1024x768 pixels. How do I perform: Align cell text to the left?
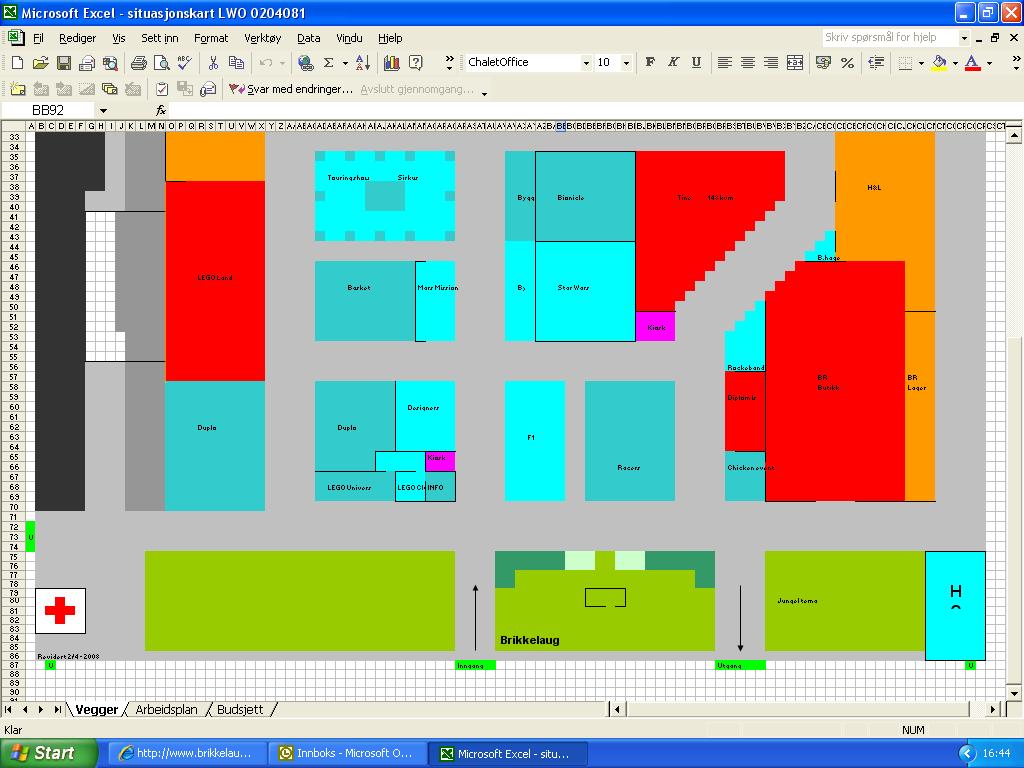point(724,63)
